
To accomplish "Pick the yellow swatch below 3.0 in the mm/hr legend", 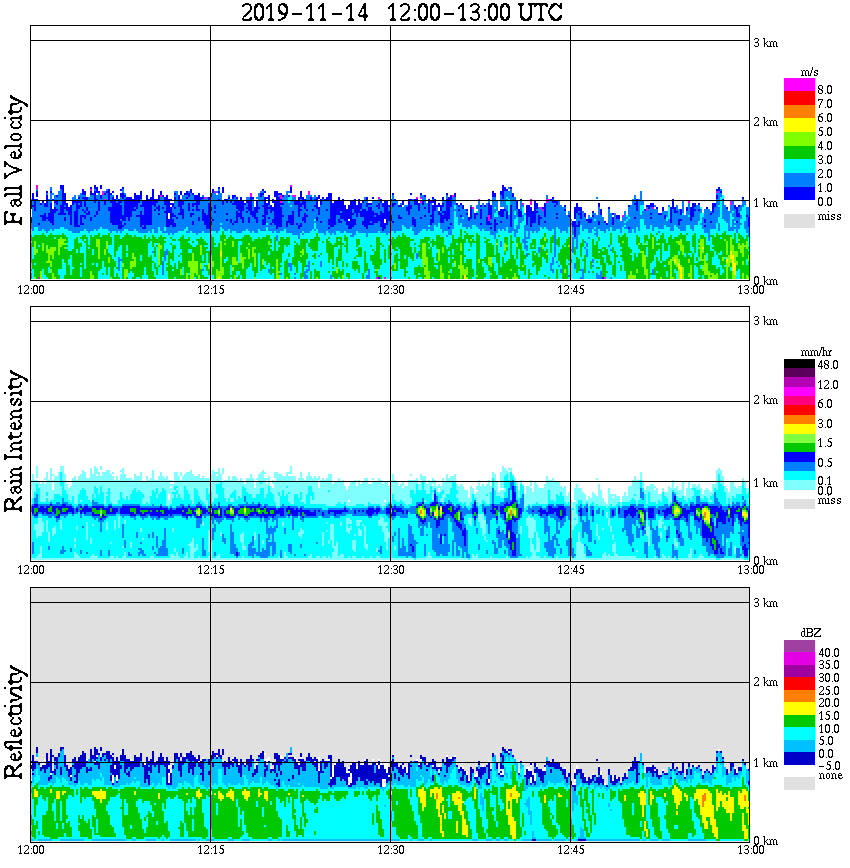I will pyautogui.click(x=799, y=428).
